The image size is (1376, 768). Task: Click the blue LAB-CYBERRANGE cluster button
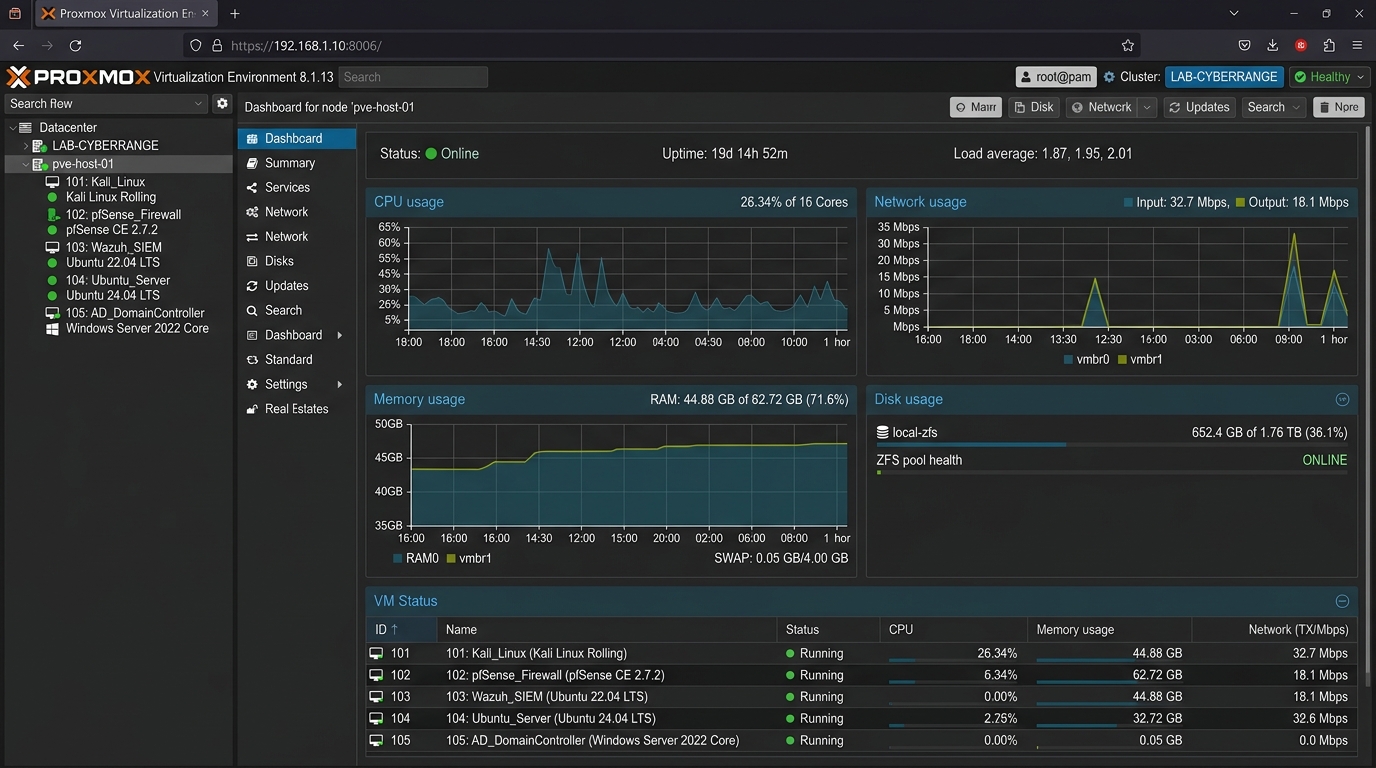tap(1224, 77)
